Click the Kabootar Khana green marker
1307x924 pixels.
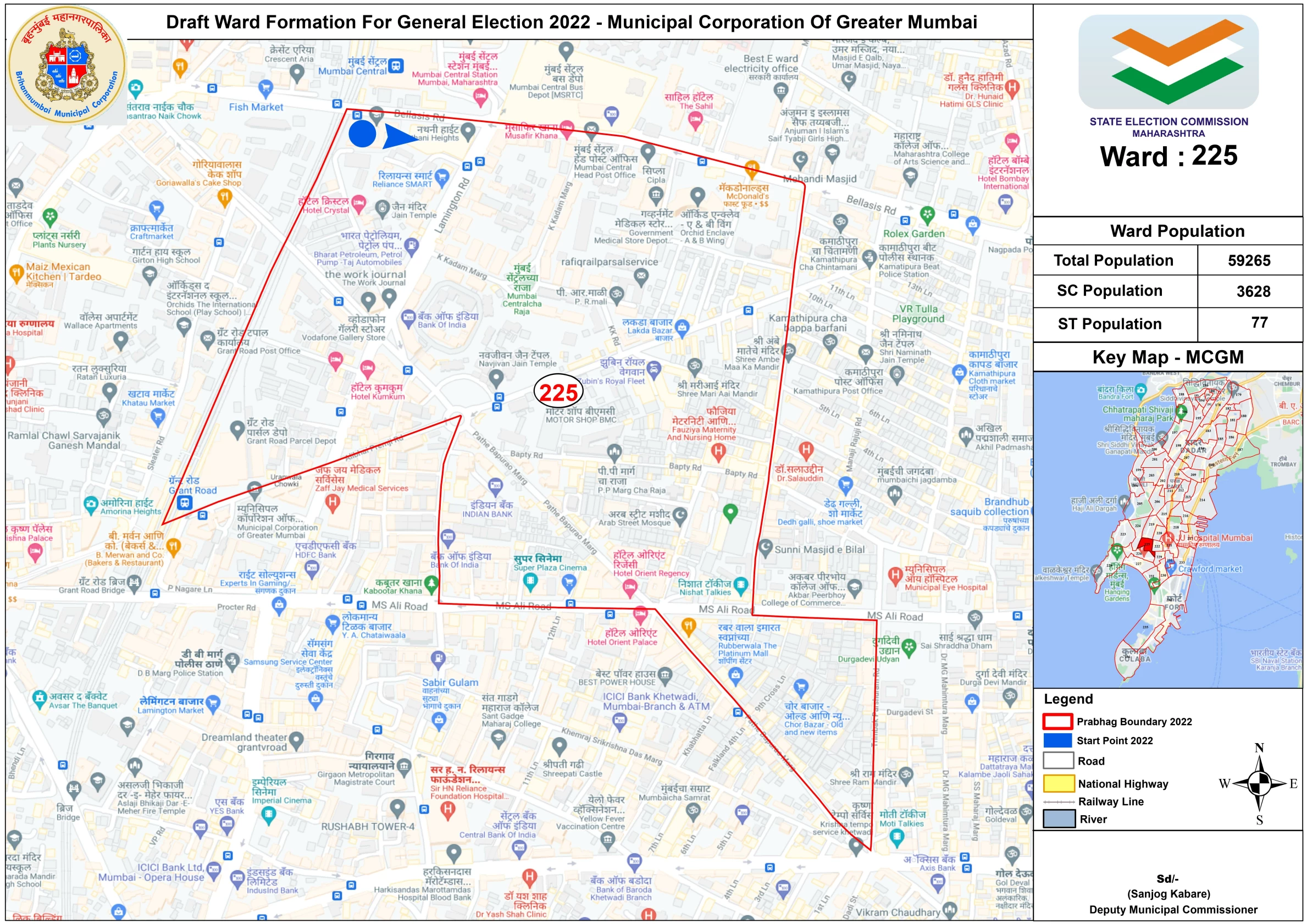coord(431,583)
